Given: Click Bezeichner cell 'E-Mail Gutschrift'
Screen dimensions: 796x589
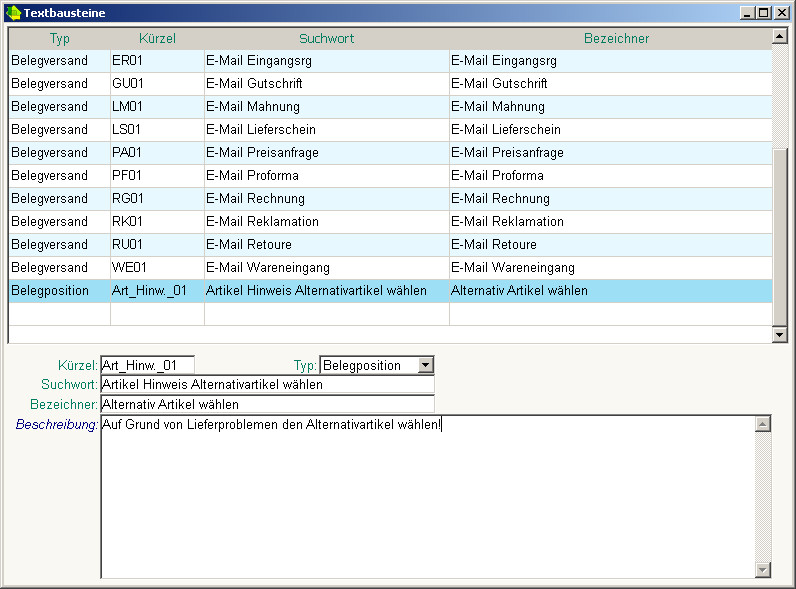Looking at the screenshot, I should pyautogui.click(x=611, y=83).
